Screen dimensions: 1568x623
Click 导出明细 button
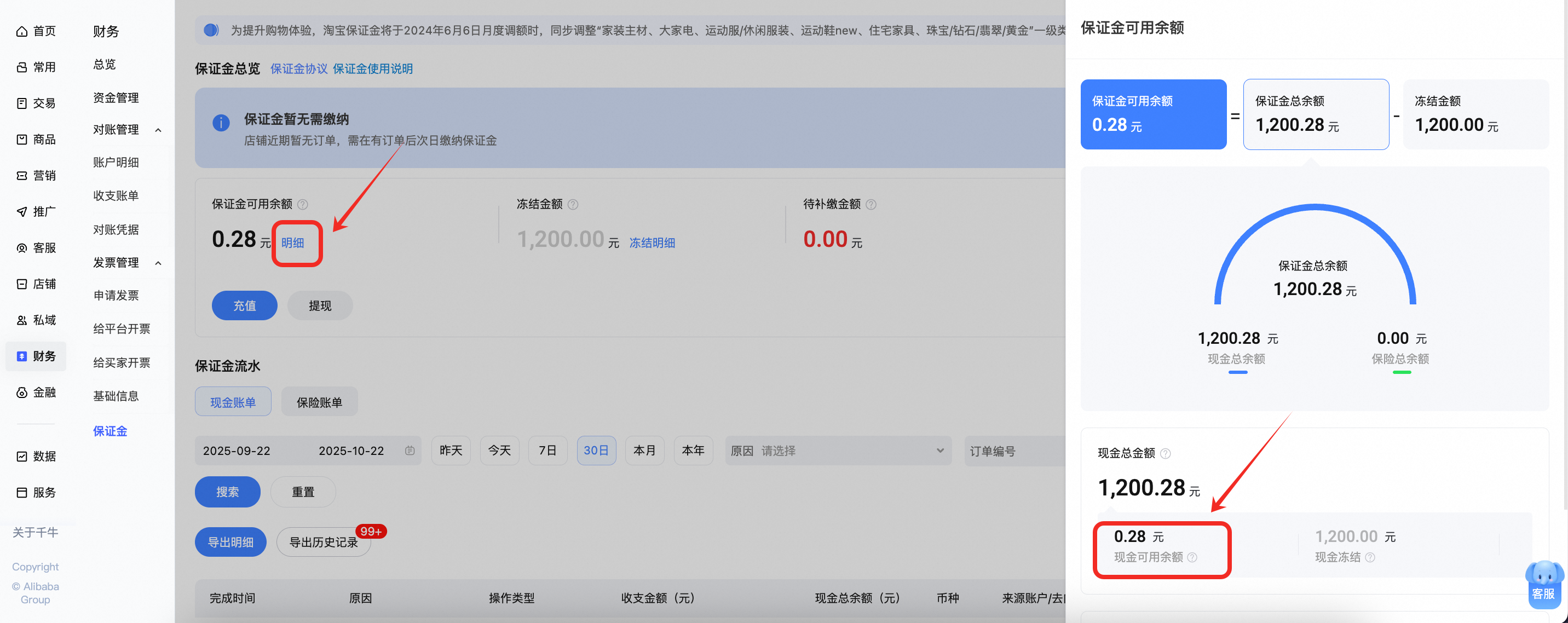point(230,542)
